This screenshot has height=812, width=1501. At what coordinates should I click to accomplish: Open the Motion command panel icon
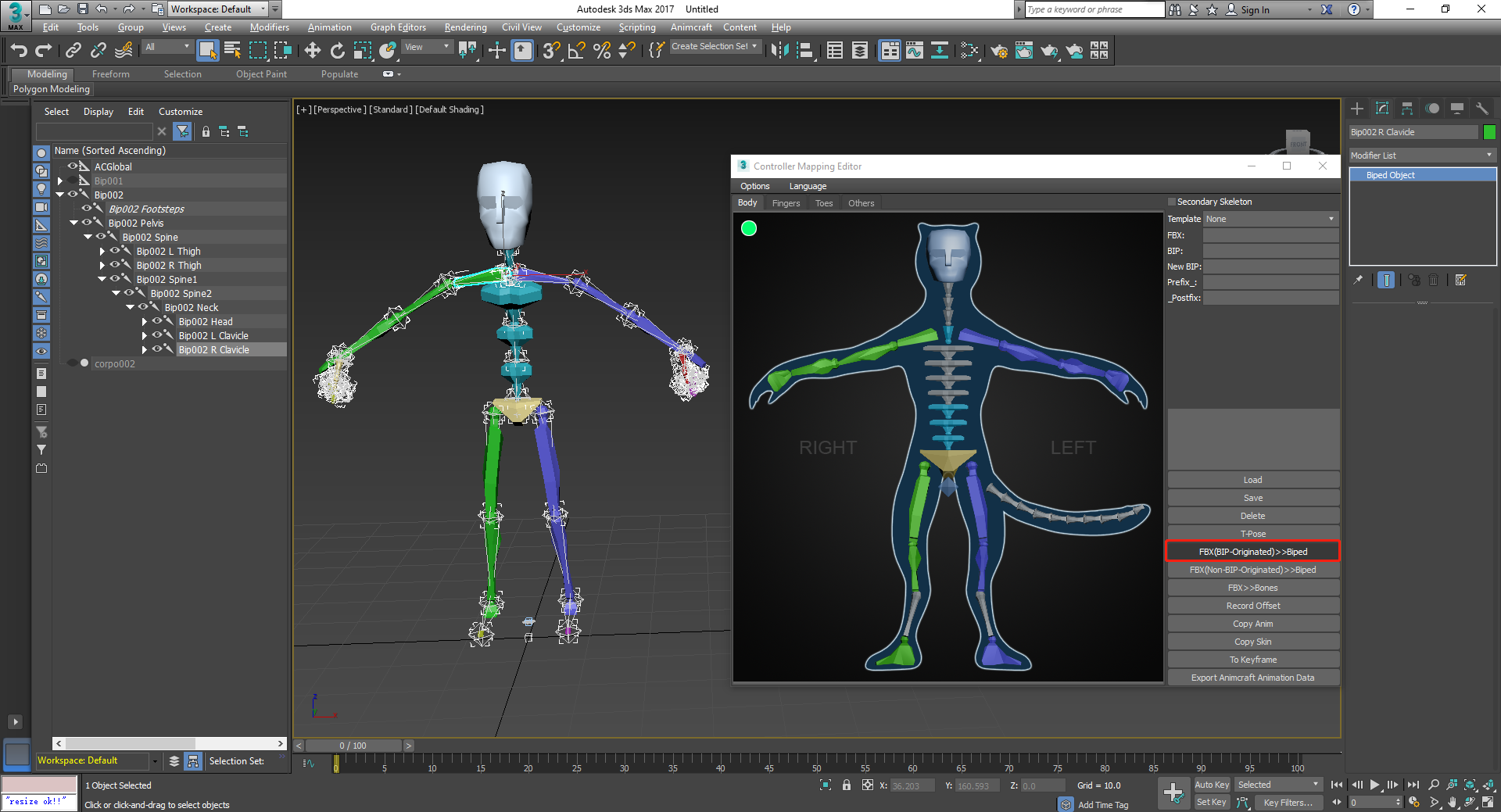point(1432,109)
